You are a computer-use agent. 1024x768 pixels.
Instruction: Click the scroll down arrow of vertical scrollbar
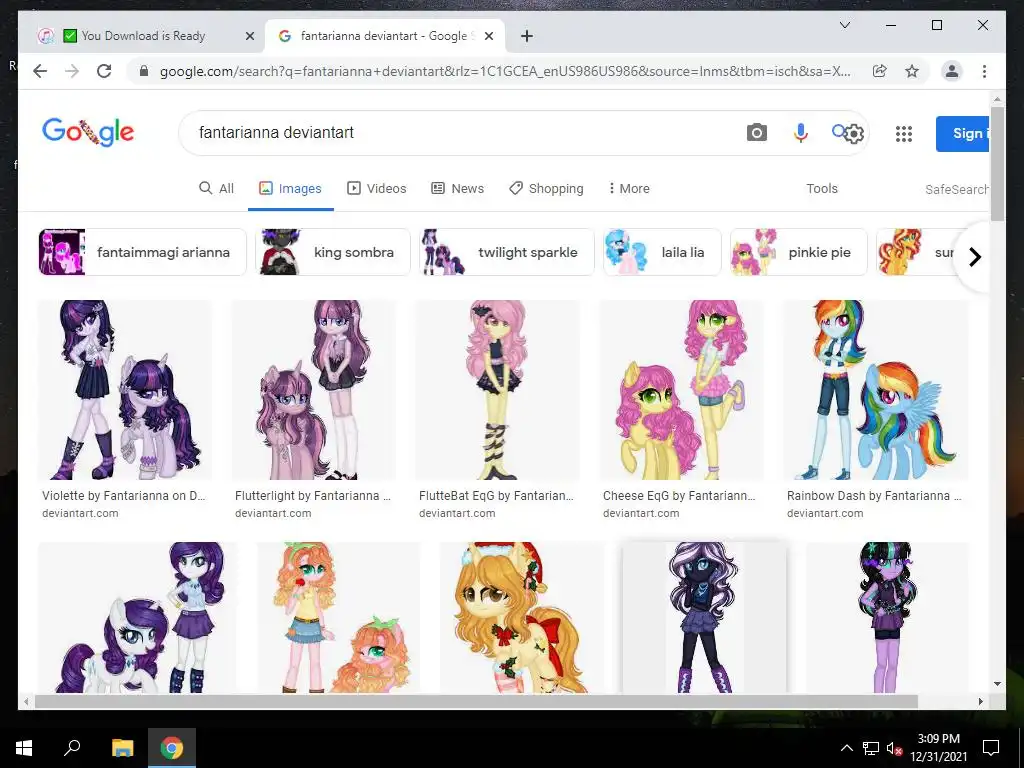[997, 684]
